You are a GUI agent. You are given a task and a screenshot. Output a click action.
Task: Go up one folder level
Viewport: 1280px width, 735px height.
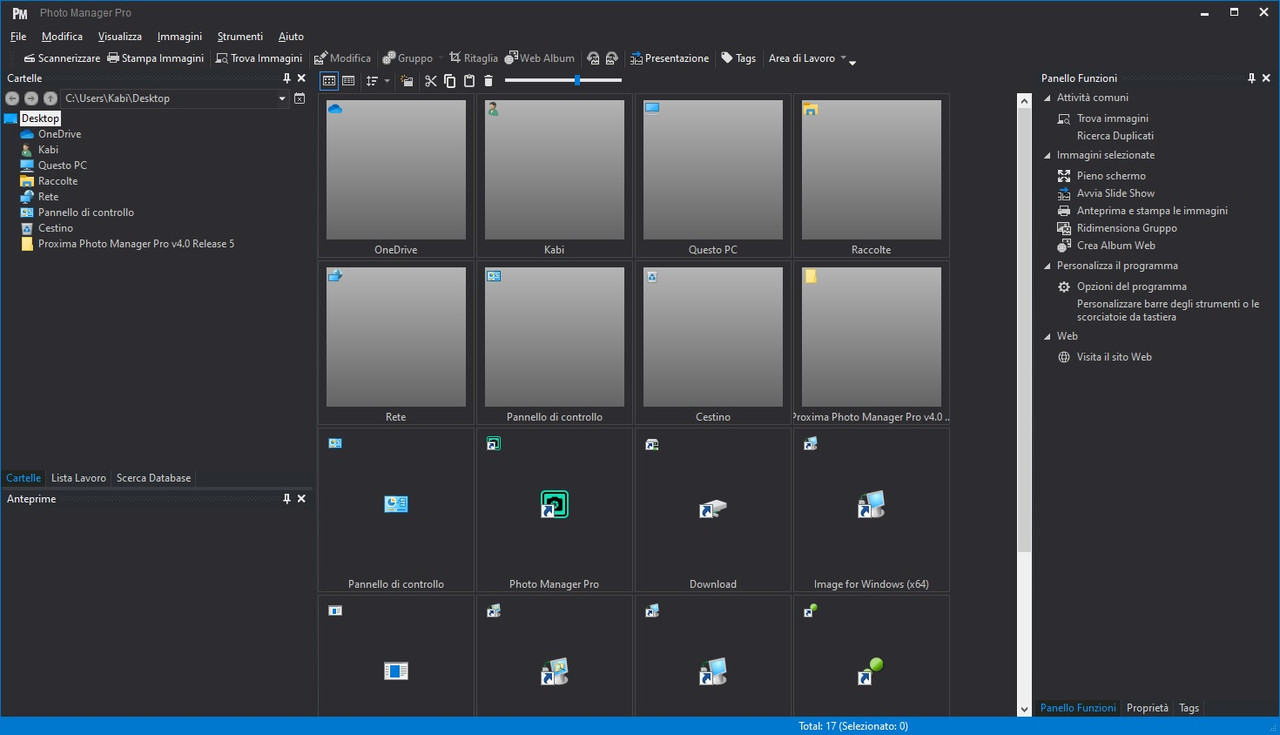(x=50, y=98)
